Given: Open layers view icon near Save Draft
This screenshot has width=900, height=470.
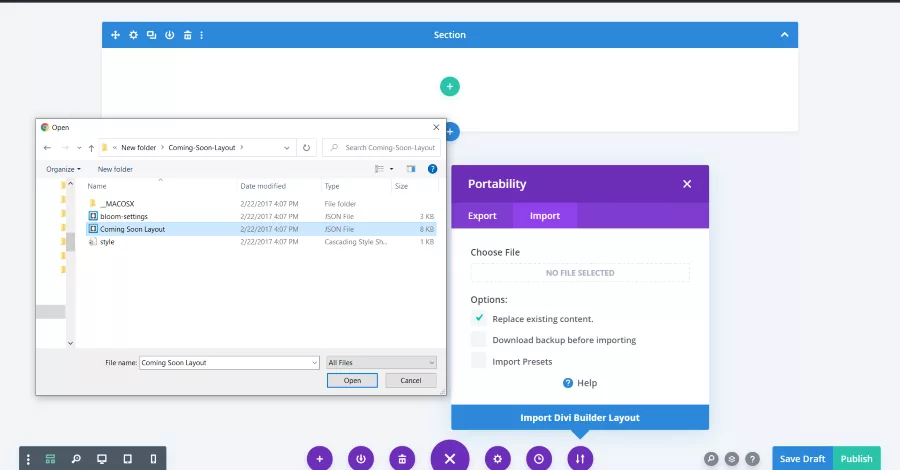Looking at the screenshot, I should tap(732, 459).
